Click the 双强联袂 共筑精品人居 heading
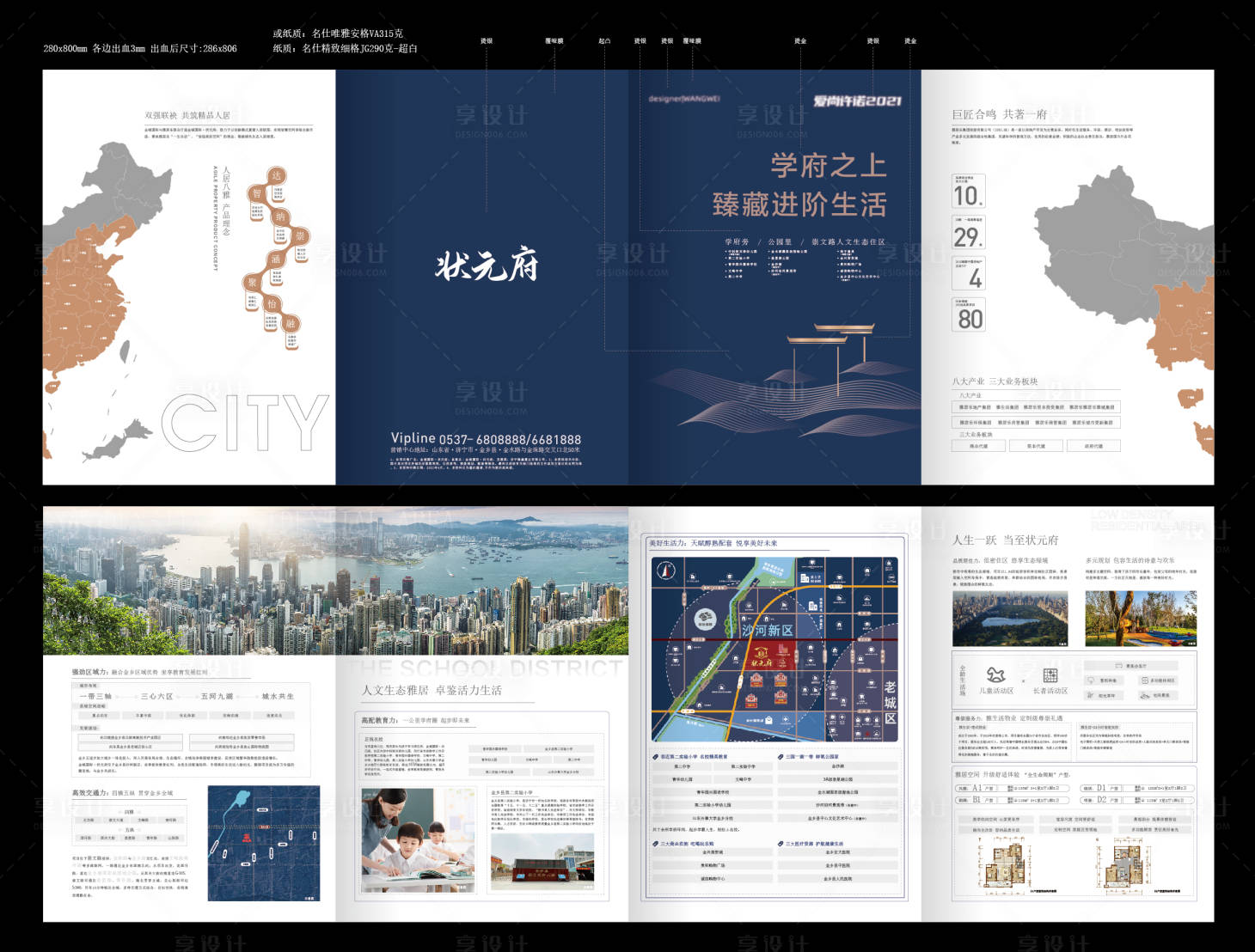 (187, 115)
